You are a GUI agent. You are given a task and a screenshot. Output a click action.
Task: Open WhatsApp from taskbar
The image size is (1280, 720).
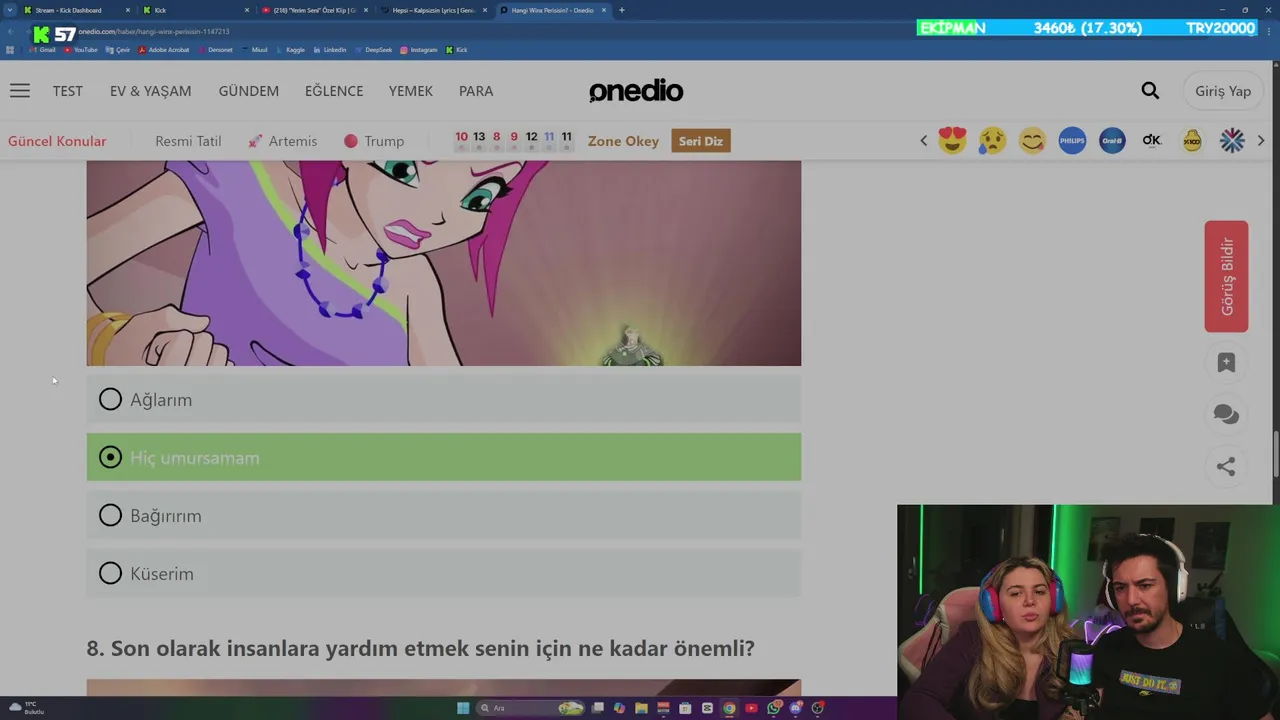[774, 708]
